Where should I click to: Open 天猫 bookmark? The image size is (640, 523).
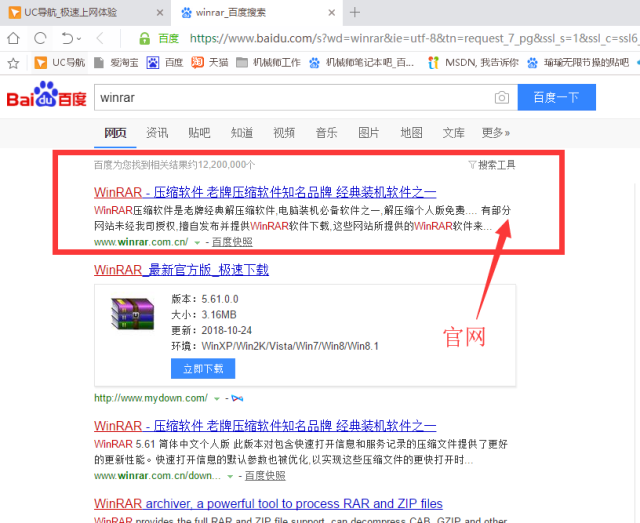210,62
